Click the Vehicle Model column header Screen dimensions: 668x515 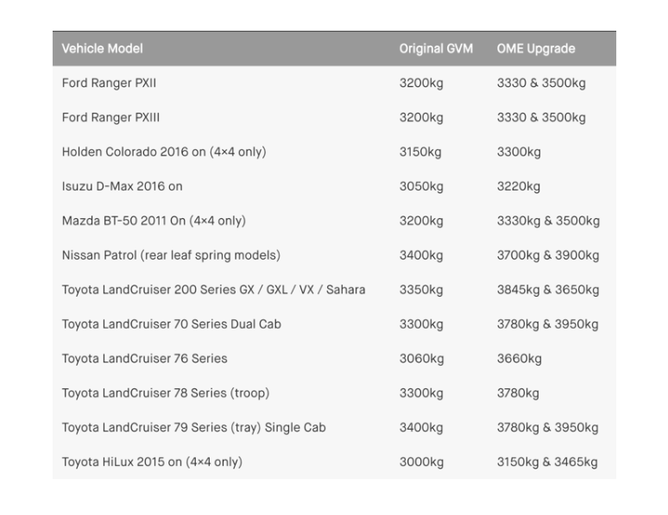102,48
